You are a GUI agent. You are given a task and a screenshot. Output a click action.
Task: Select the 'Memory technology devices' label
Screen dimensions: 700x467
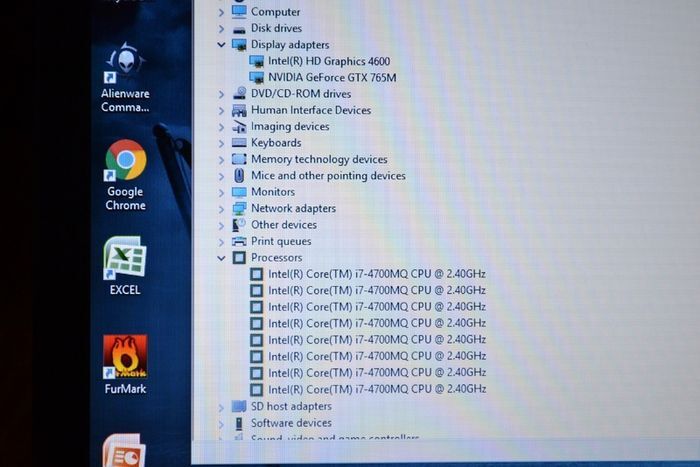[319, 159]
